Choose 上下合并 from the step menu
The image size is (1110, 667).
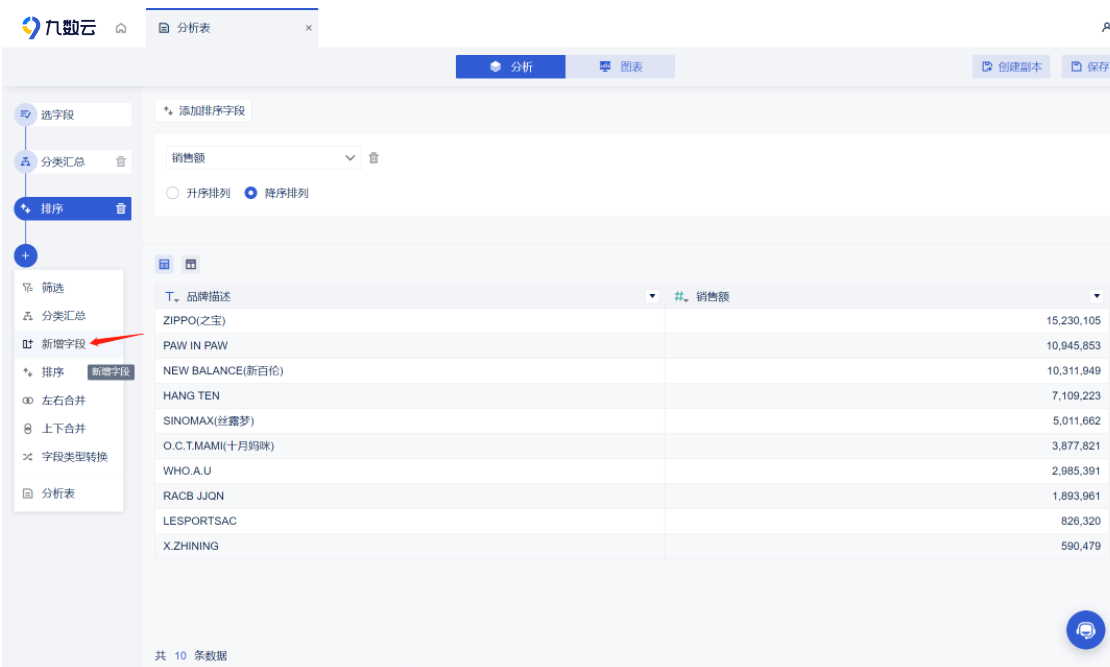[x=69, y=429]
